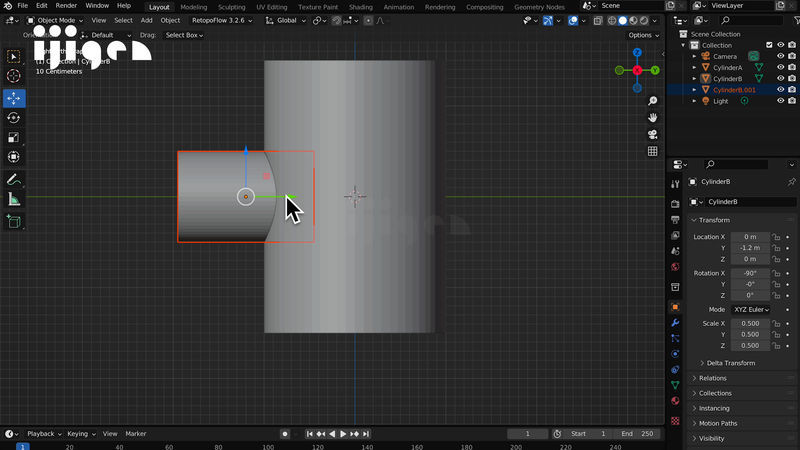Click the Location Y value field
This screenshot has height=450, width=800.
pyautogui.click(x=749, y=248)
